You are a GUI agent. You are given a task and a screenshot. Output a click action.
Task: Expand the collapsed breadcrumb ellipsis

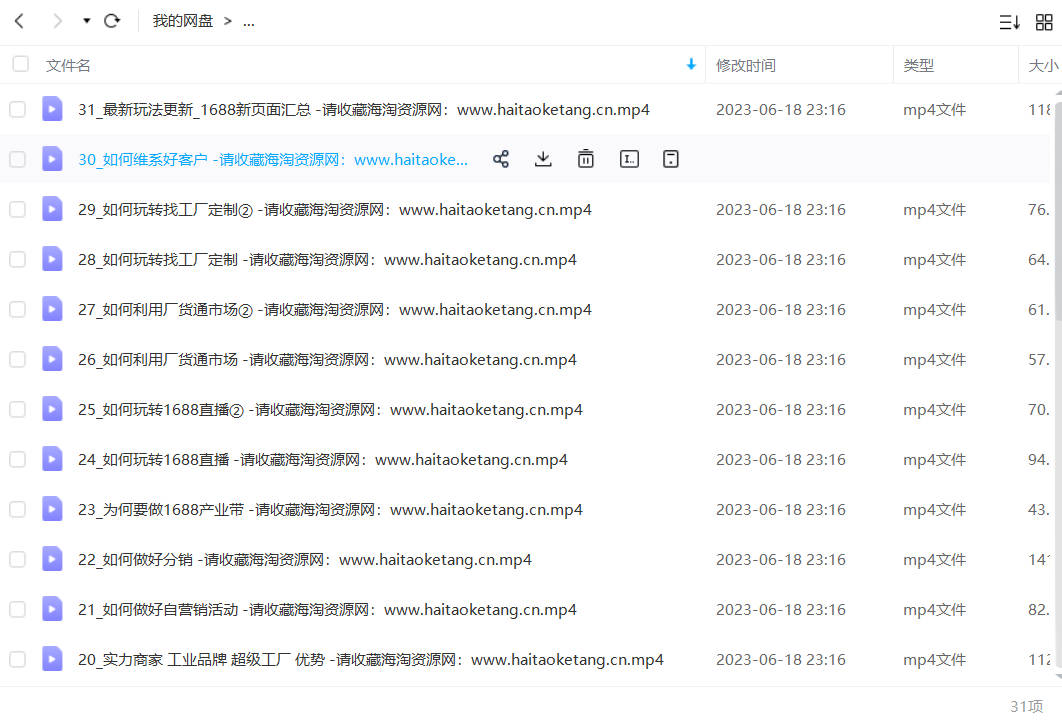[x=249, y=22]
